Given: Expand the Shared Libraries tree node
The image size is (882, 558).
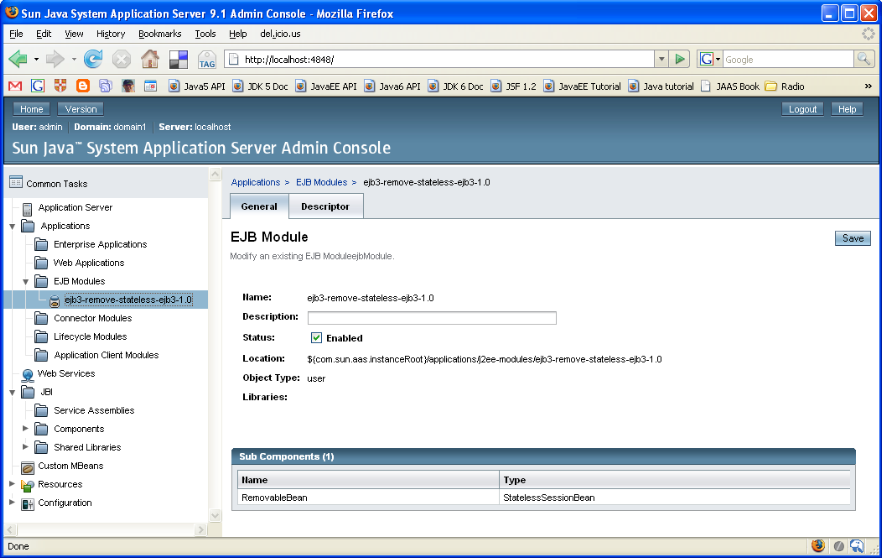Looking at the screenshot, I should point(25,447).
